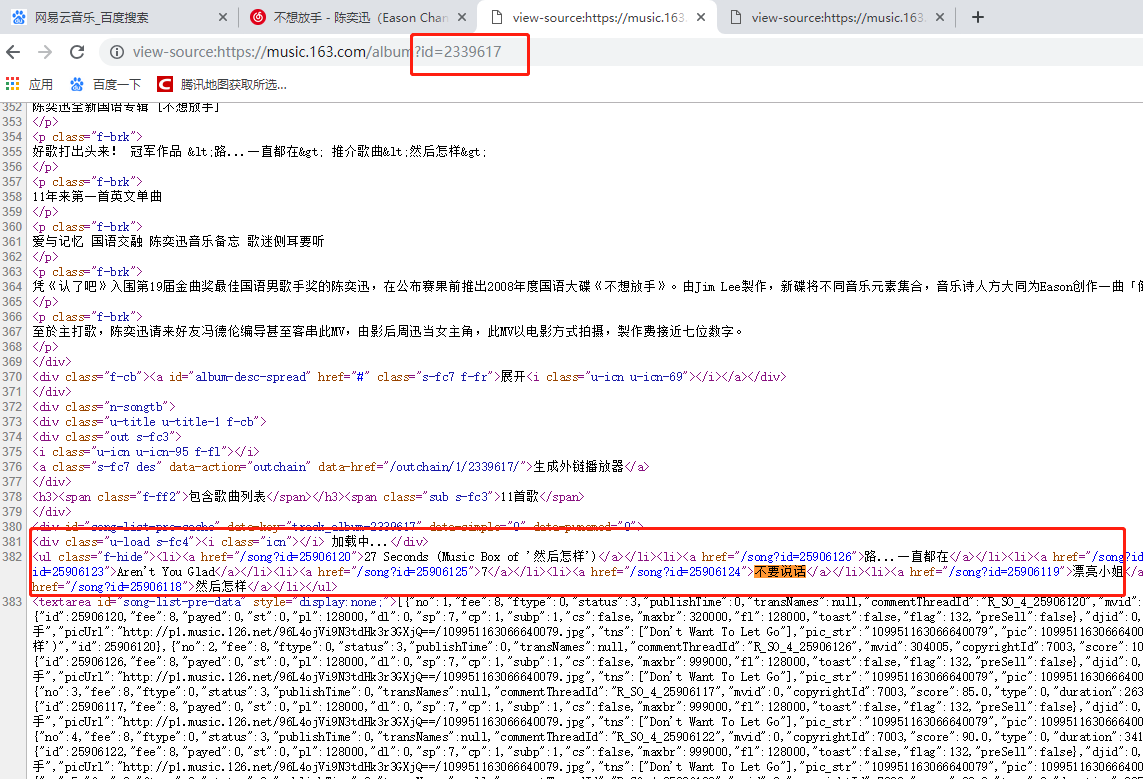The width and height of the screenshot is (1143, 779).
Task: Click the 11首歌 text on line 378
Action: [x=519, y=497]
